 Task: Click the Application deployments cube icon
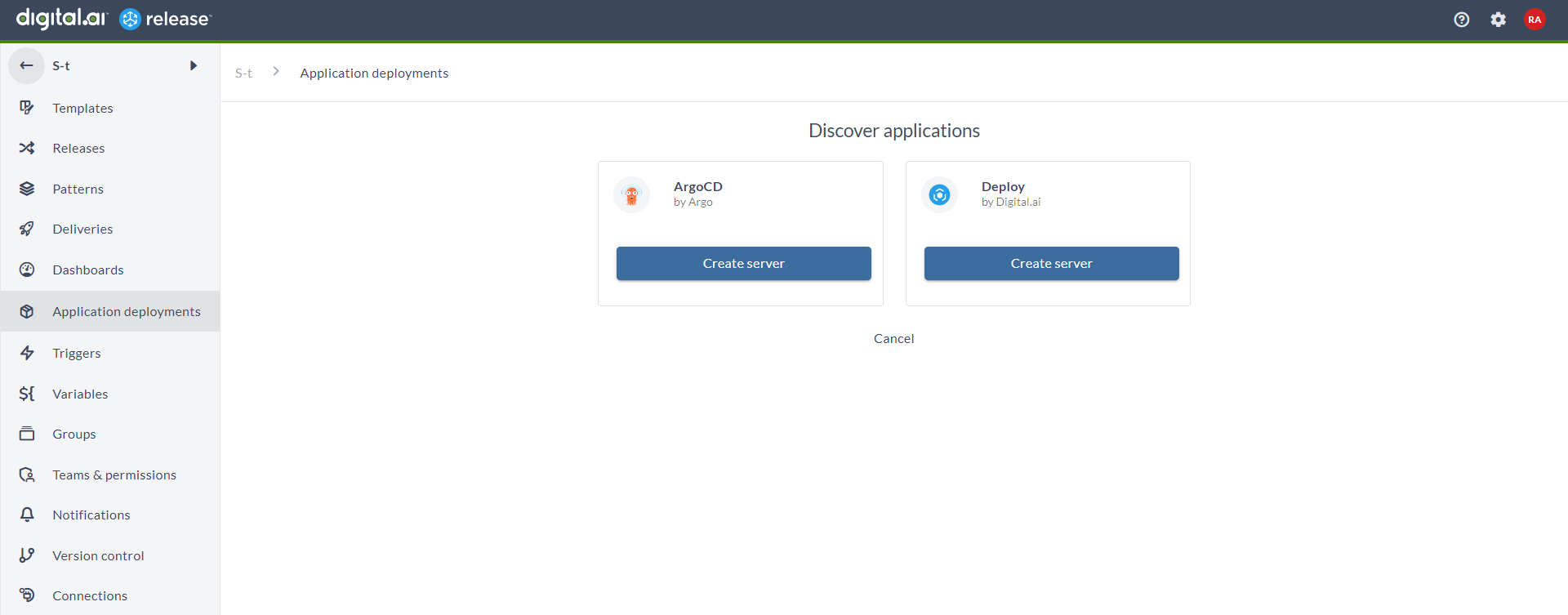point(27,311)
